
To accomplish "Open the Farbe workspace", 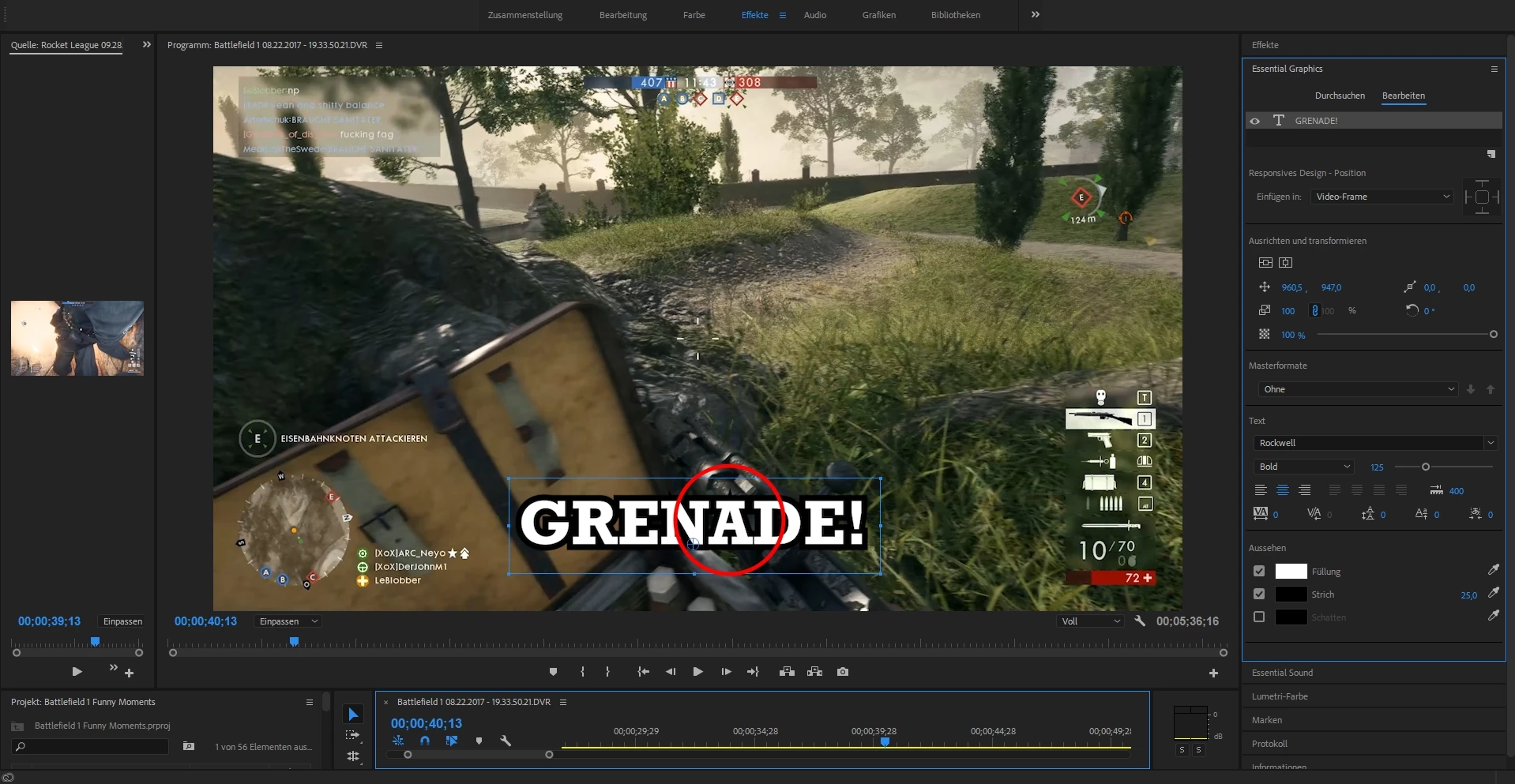I will [x=694, y=15].
